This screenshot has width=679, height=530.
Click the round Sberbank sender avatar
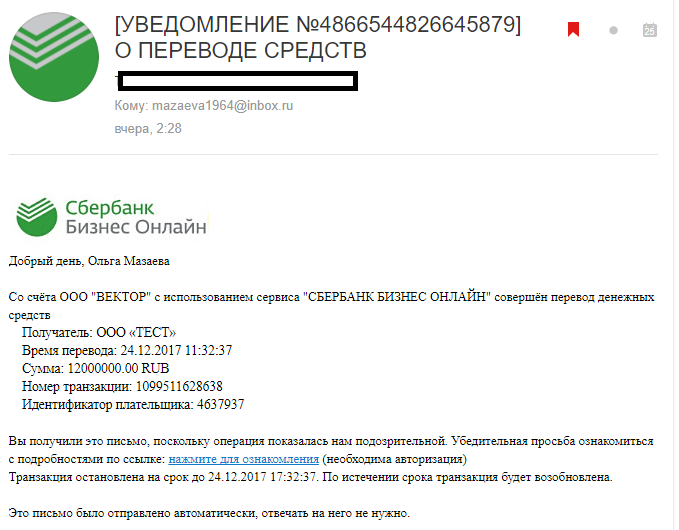click(x=54, y=57)
